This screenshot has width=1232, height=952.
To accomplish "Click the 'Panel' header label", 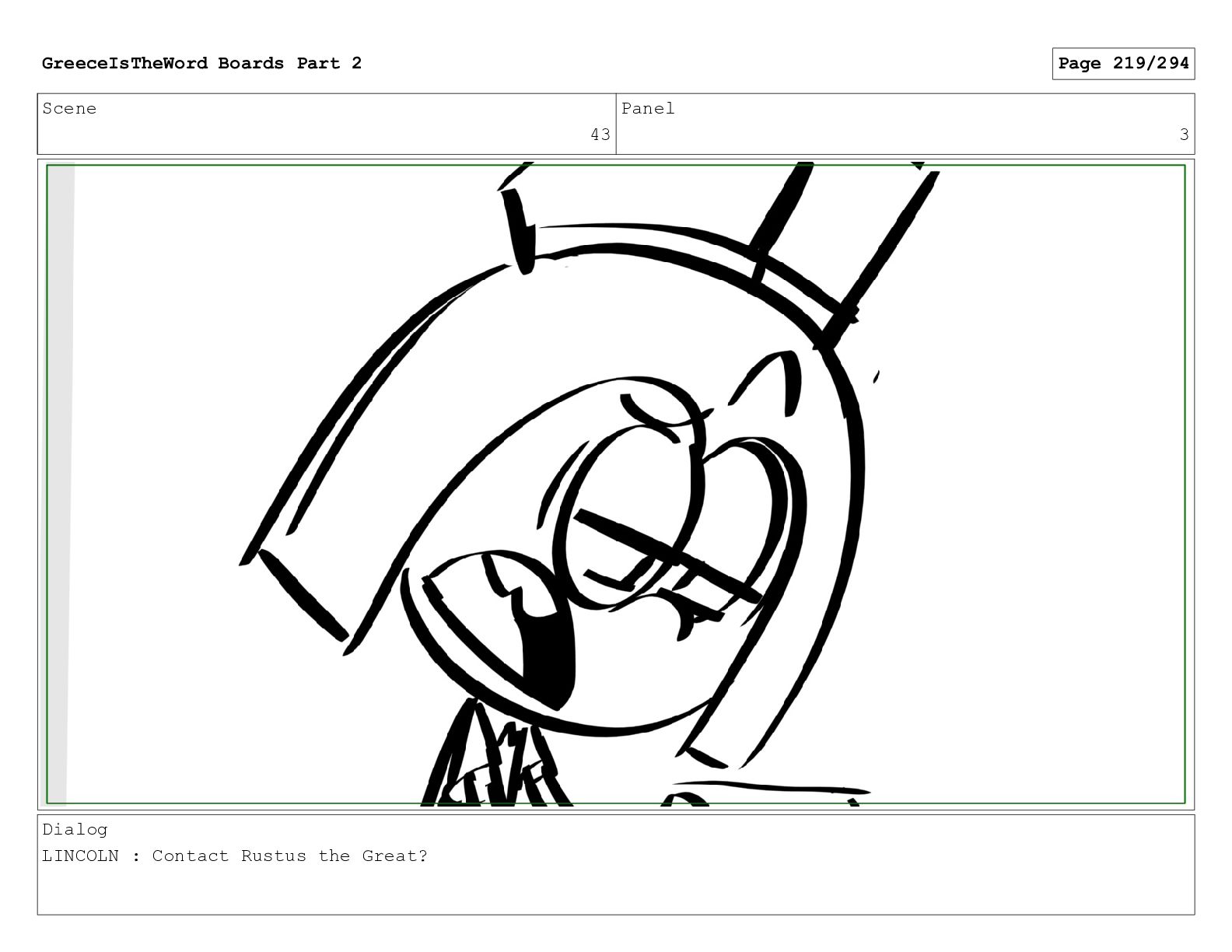I will pyautogui.click(x=648, y=109).
